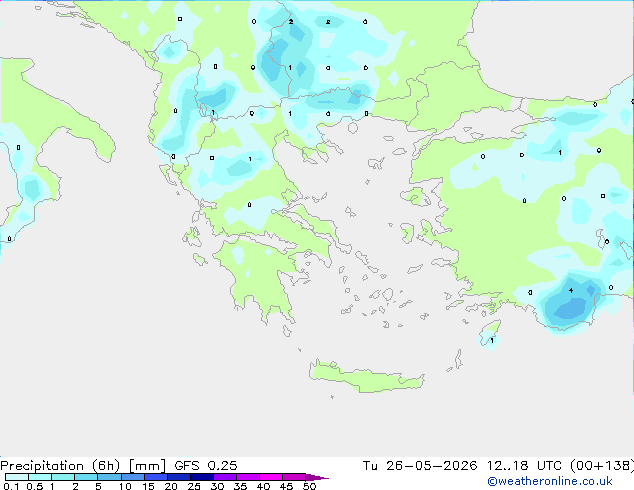Viewport: 634px width, 490px height.
Task: Click the legend label "25"
Action: (194, 486)
